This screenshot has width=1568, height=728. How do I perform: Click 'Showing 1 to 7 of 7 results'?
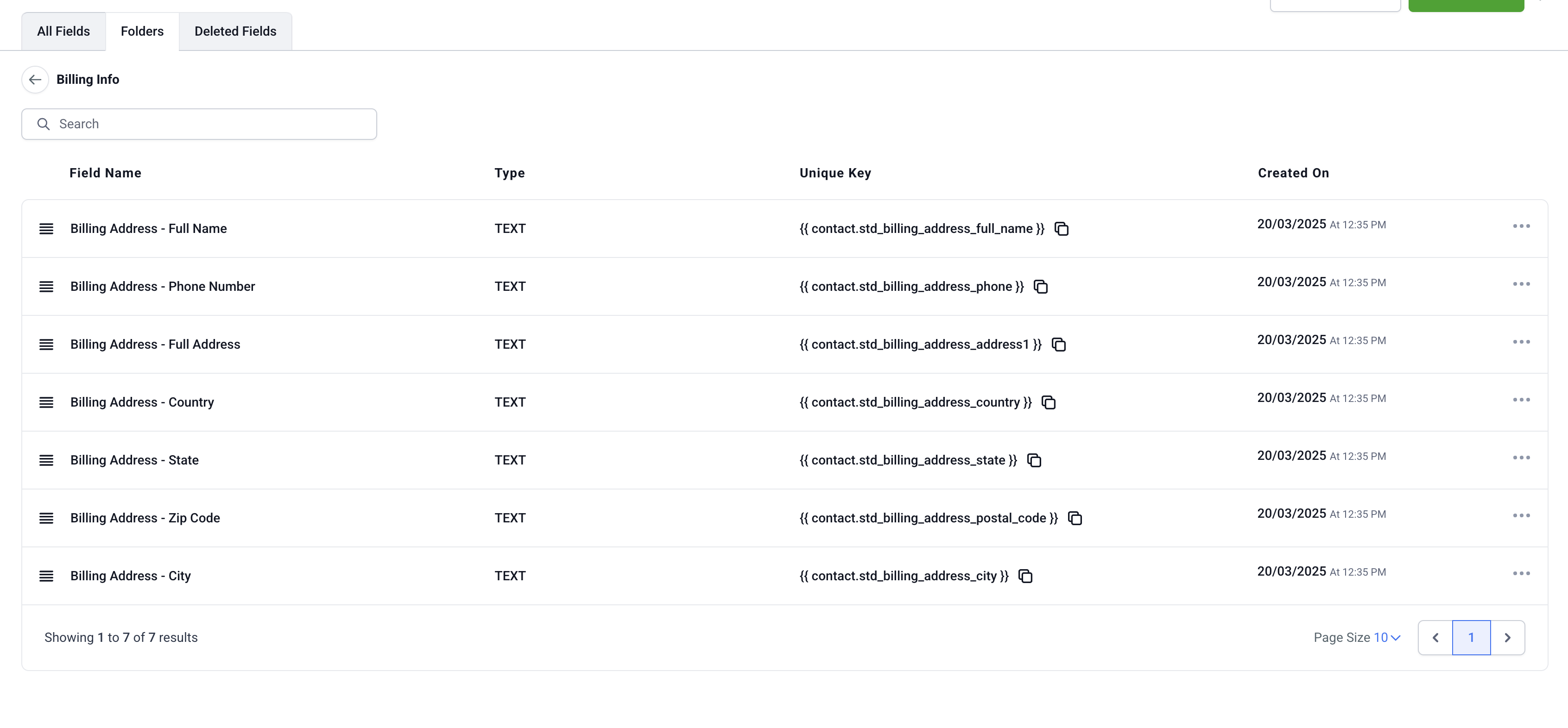pos(121,637)
